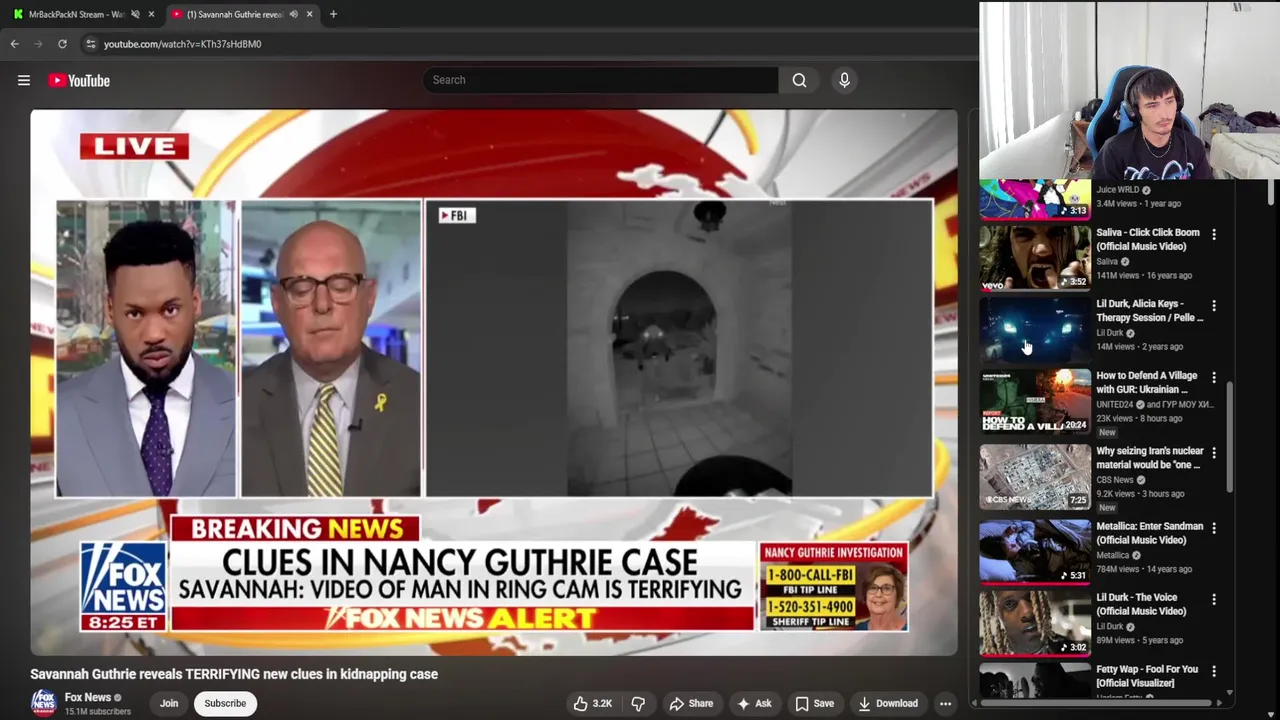
Task: Click the UNITED24 channel name
Action: click(1115, 404)
